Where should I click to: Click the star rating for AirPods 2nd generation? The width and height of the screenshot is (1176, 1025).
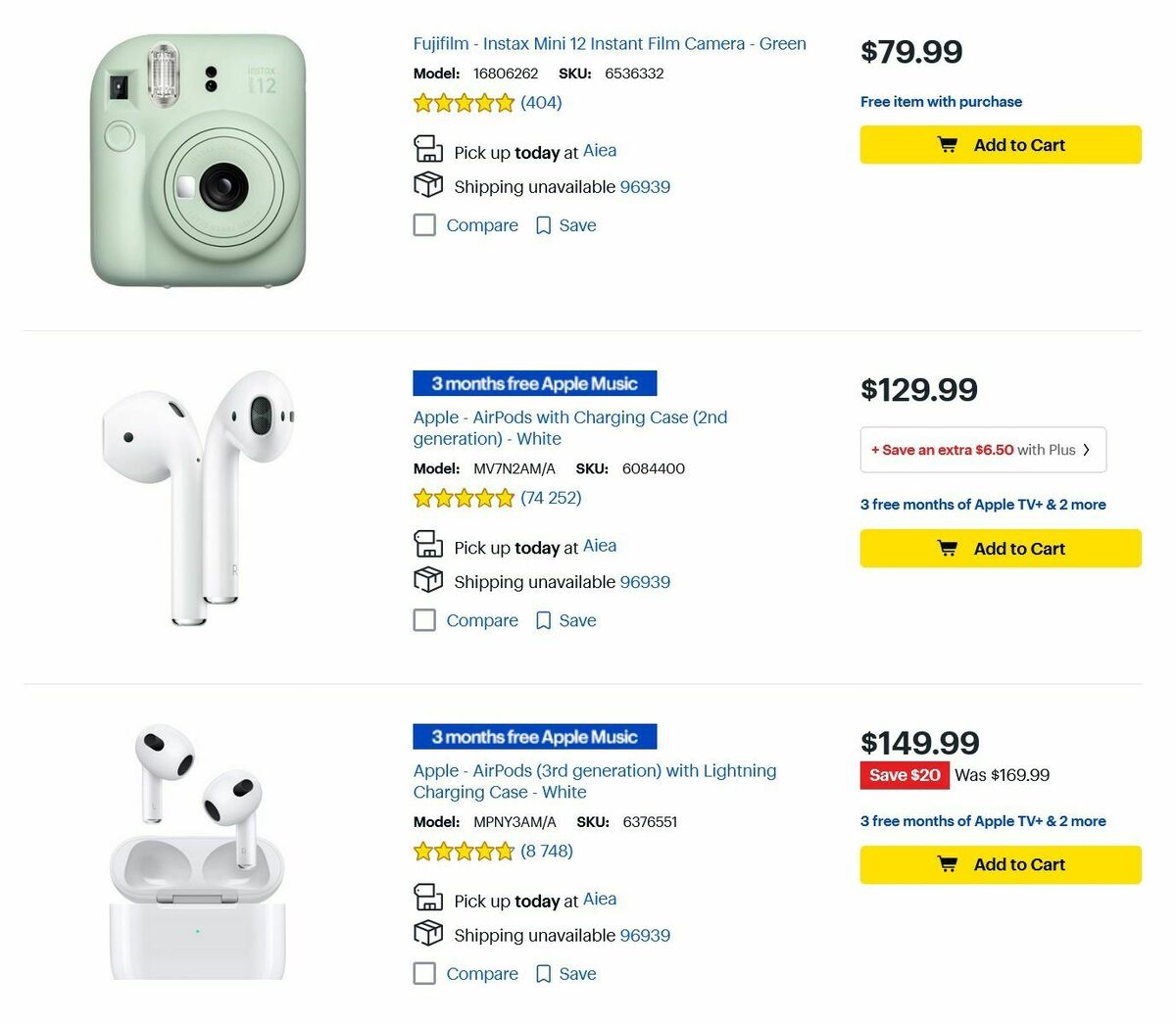[464, 498]
